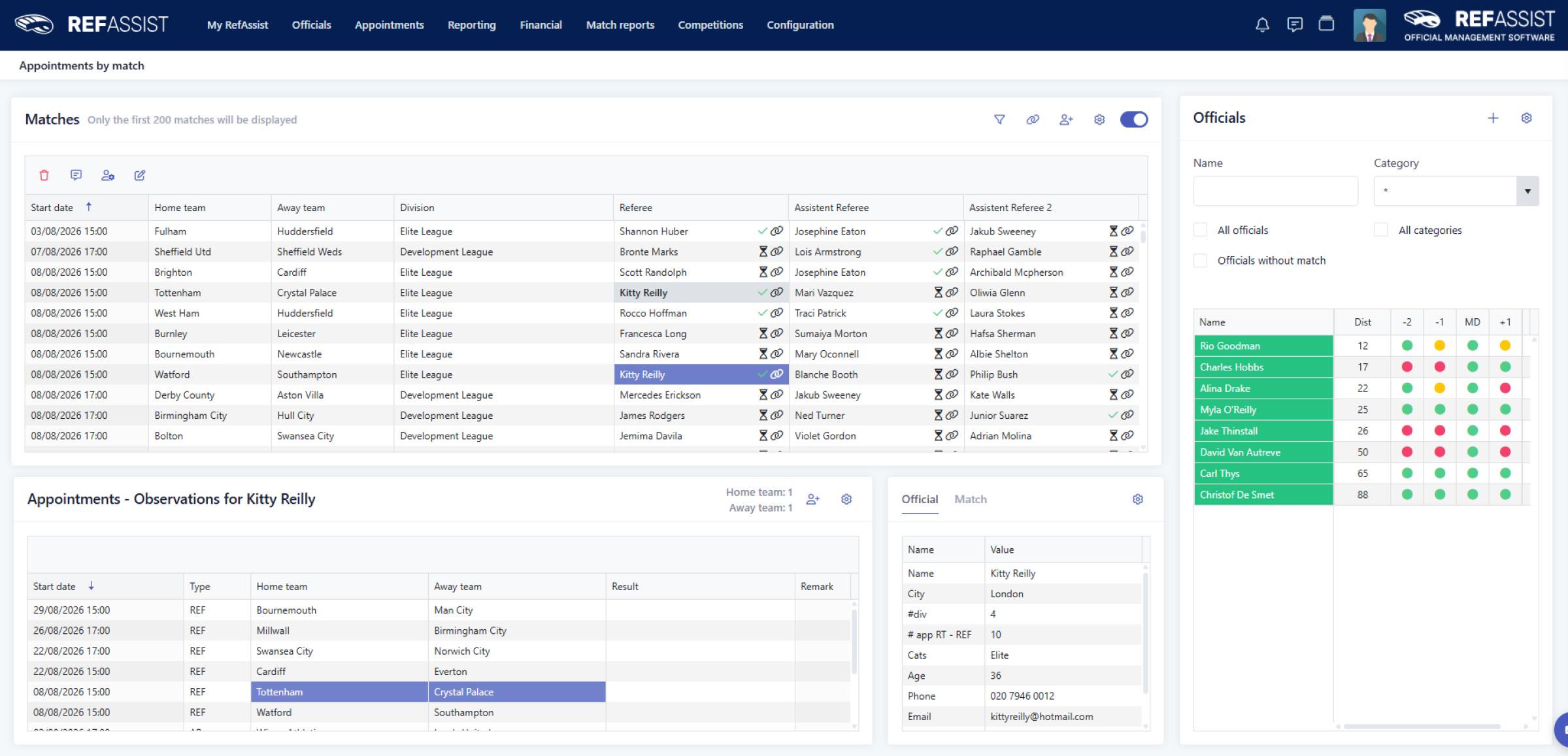Toggle the blue switch in Matches header
This screenshot has width=1568, height=756.
1134,120
